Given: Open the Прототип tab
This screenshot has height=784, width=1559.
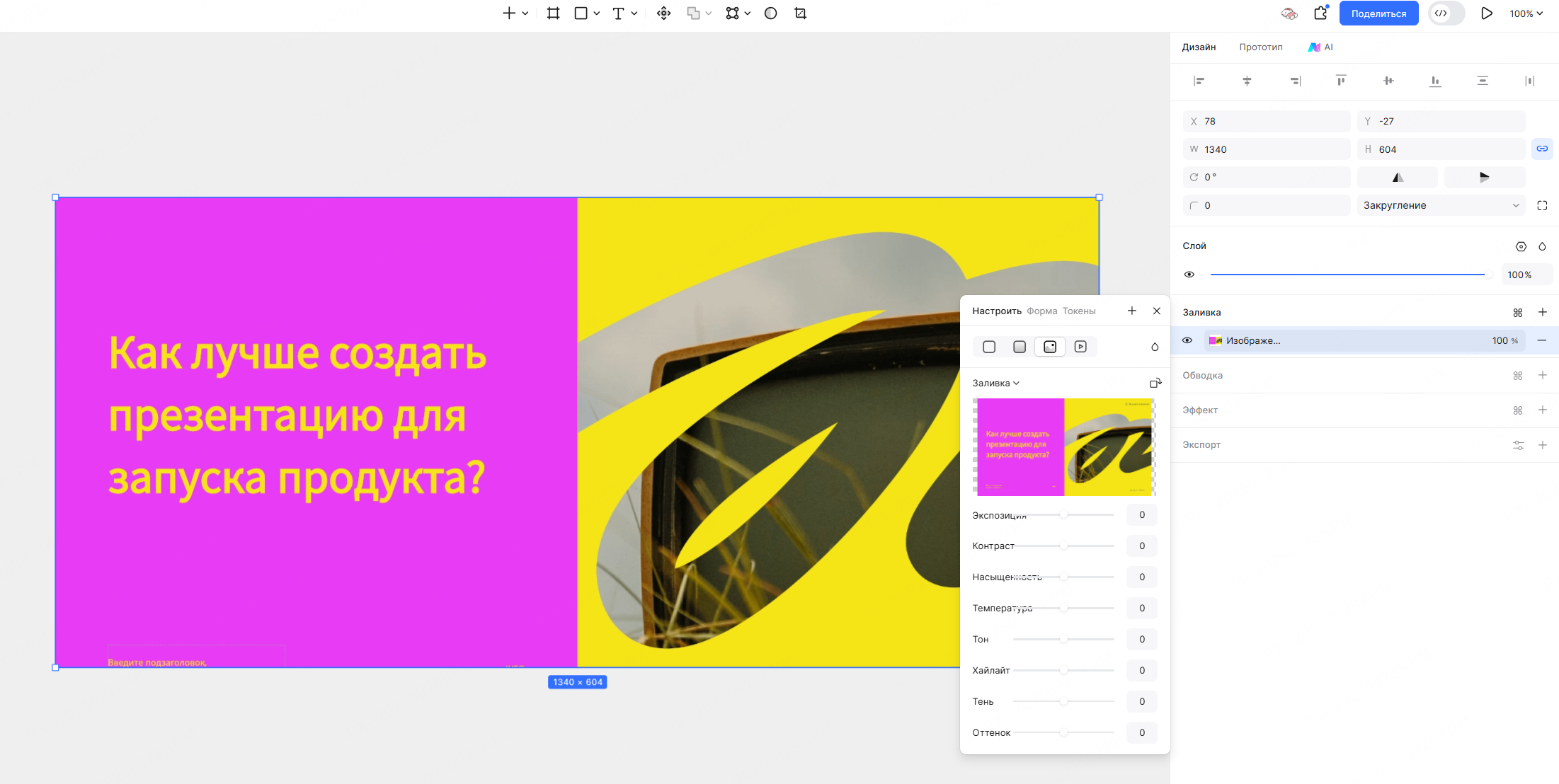Looking at the screenshot, I should tap(1261, 47).
